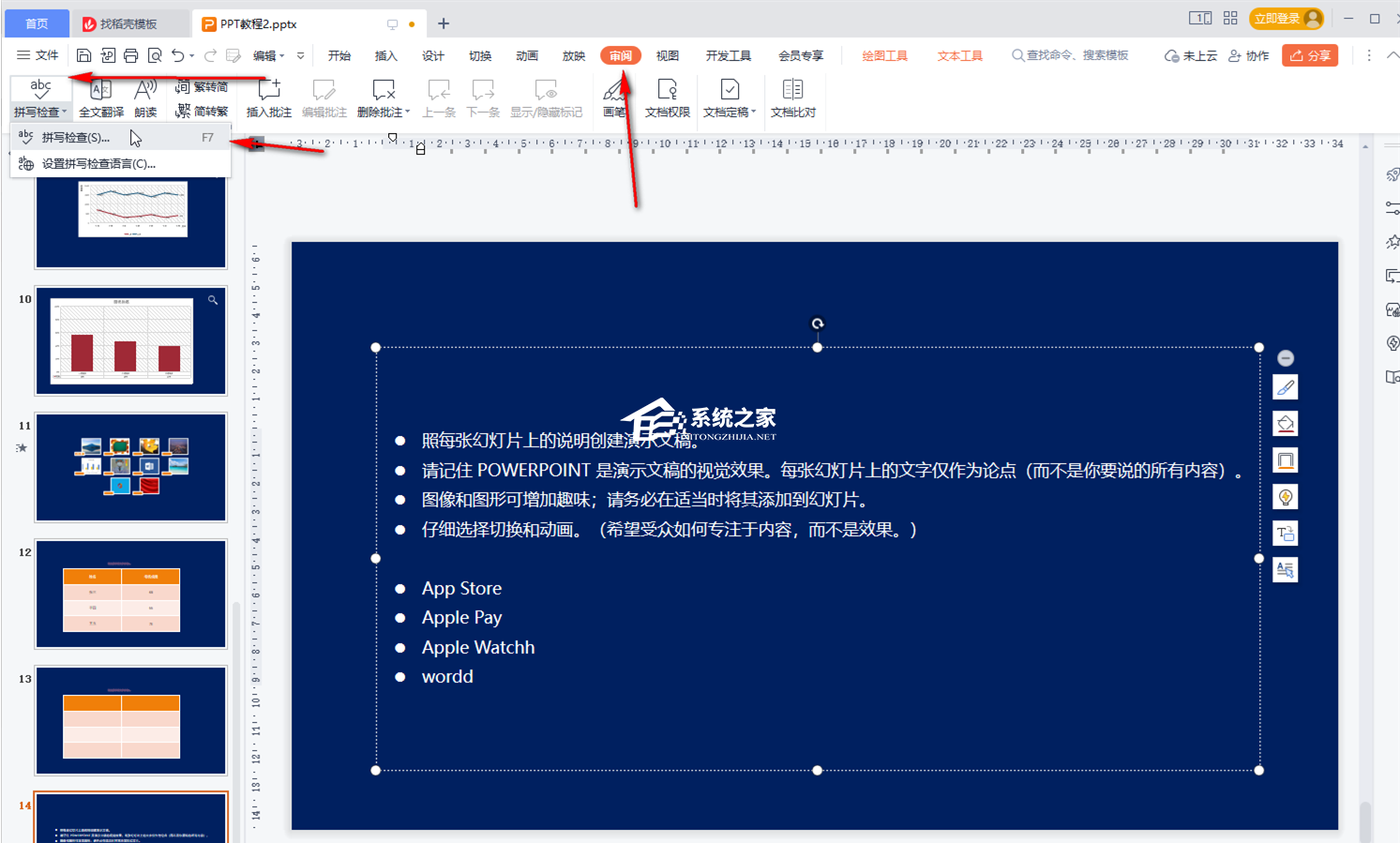
Task: Click the Undo arrow icon
Action: (x=178, y=56)
